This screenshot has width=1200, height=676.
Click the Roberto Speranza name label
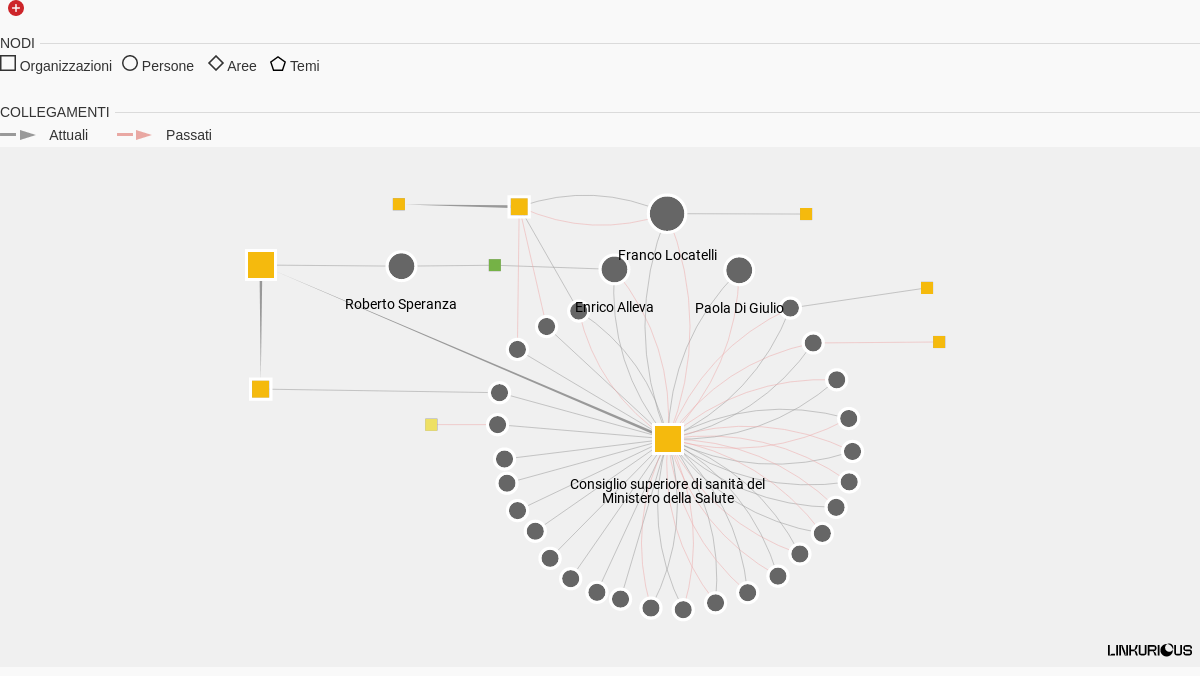click(x=401, y=304)
